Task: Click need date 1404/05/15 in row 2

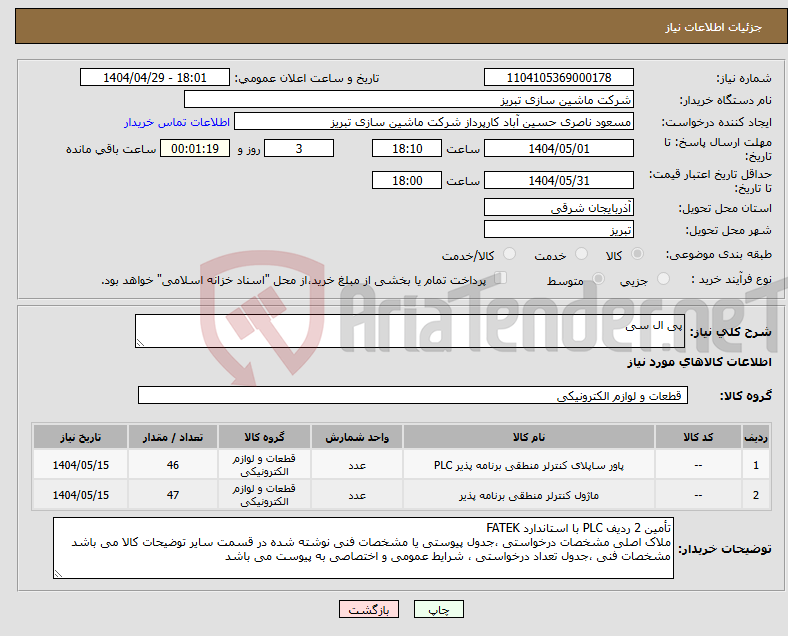Action: [x=80, y=495]
